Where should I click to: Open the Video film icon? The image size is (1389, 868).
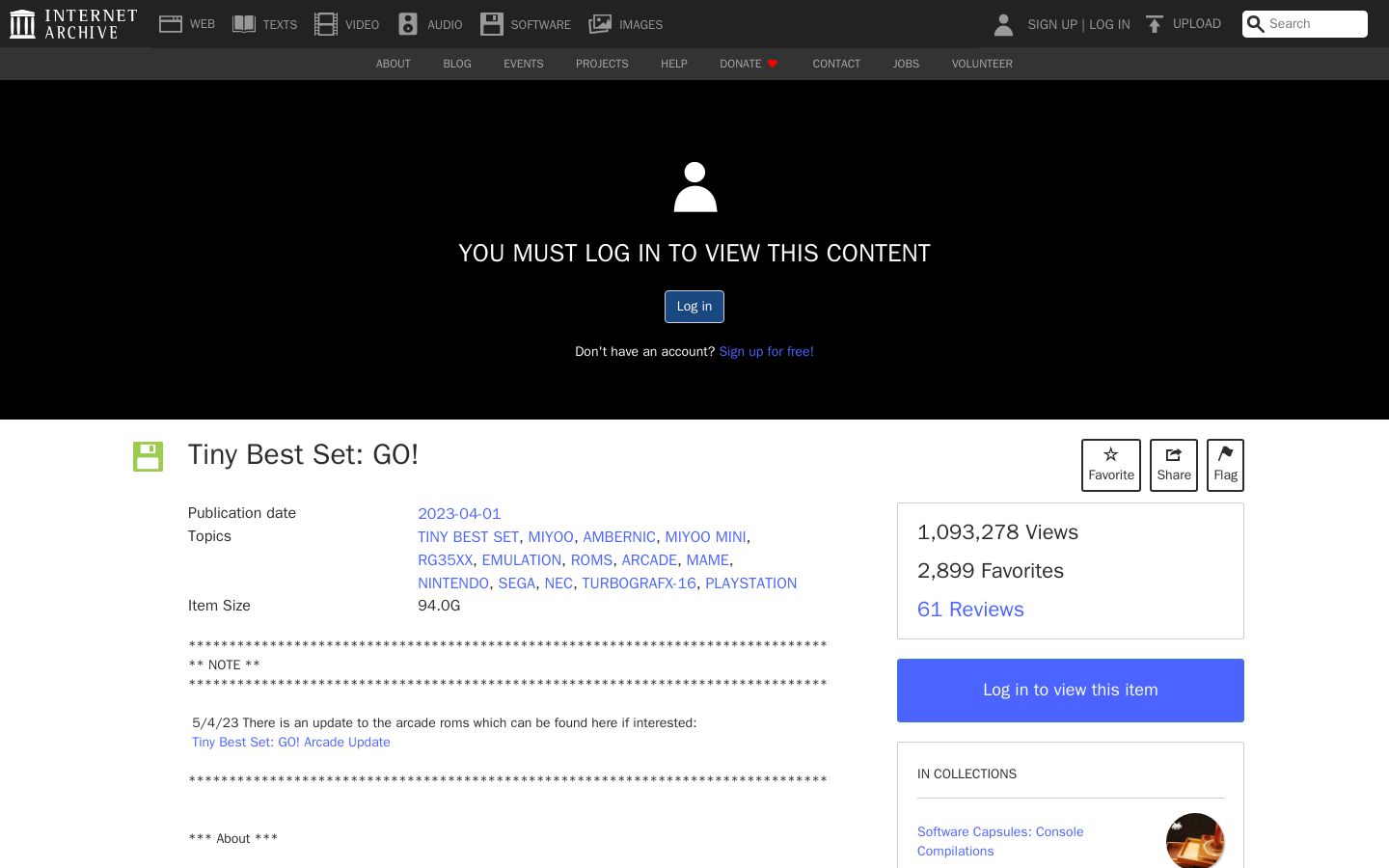pos(326,24)
